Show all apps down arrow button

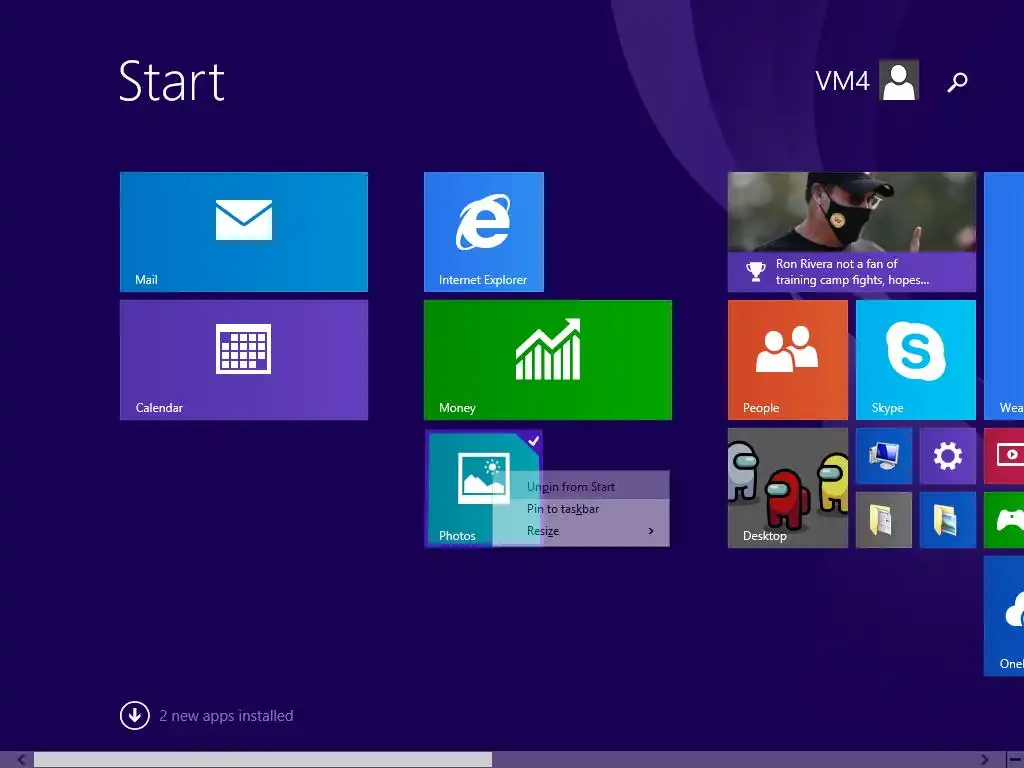(x=135, y=715)
